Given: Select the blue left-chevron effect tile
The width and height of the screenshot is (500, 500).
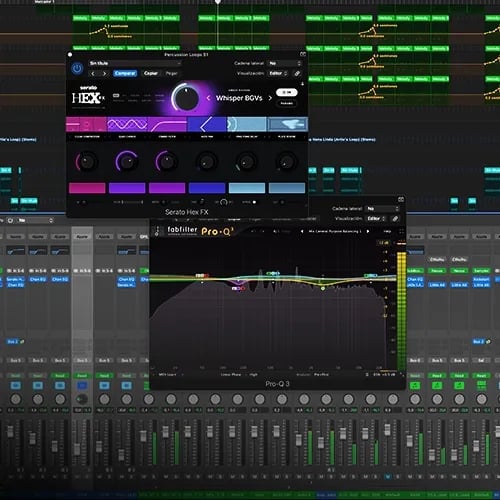Looking at the screenshot, I should pyautogui.click(x=207, y=124).
